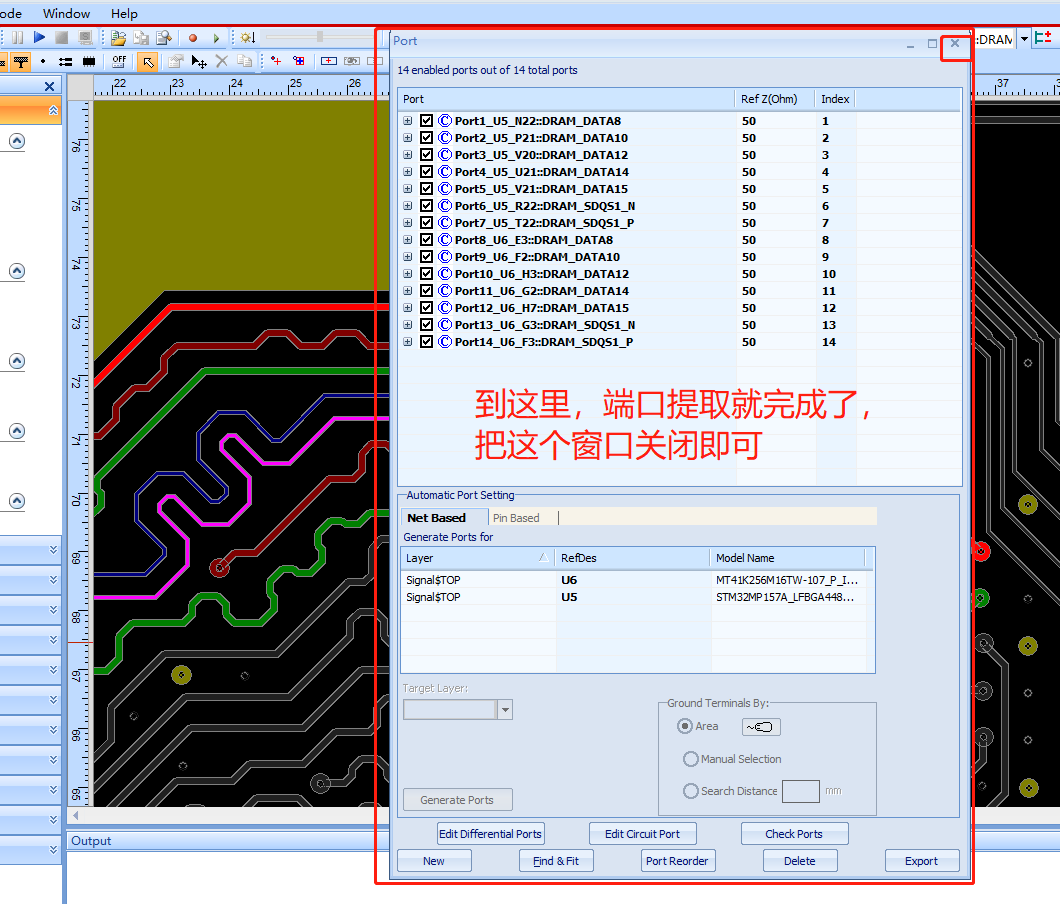Uncheck Port1_U5_N22::DRAM_DATA8 checkbox
The width and height of the screenshot is (1060, 904).
(x=427, y=121)
